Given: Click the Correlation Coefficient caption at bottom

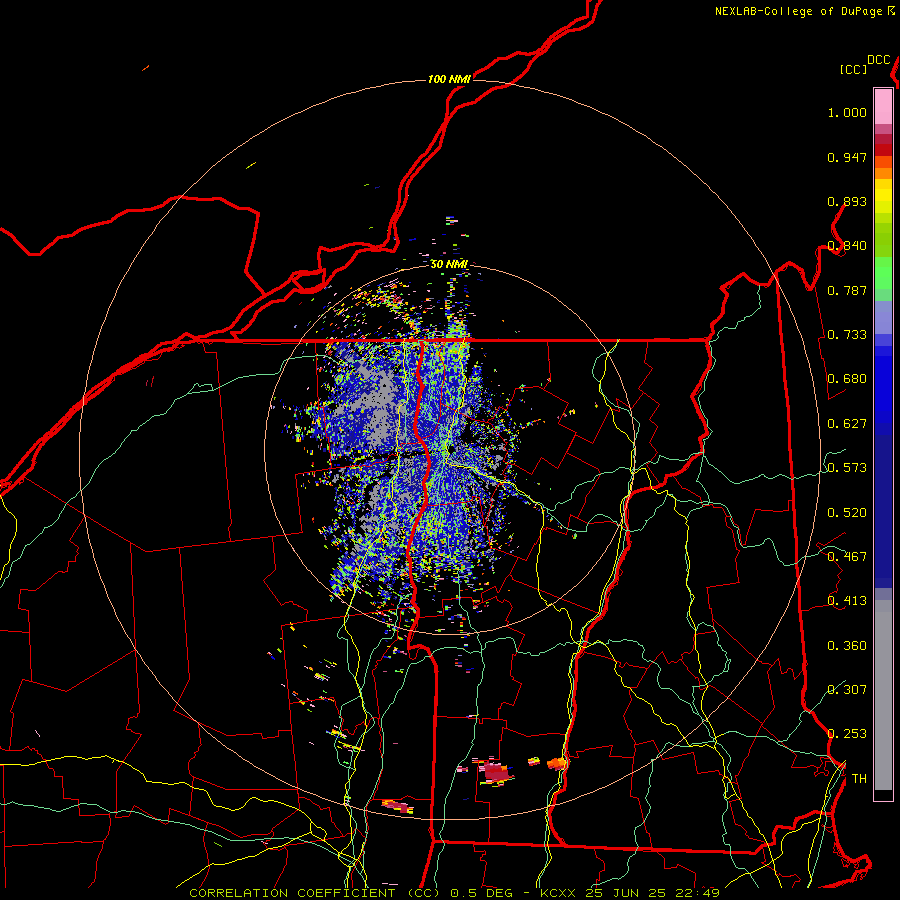Looking at the screenshot, I should tap(454, 893).
